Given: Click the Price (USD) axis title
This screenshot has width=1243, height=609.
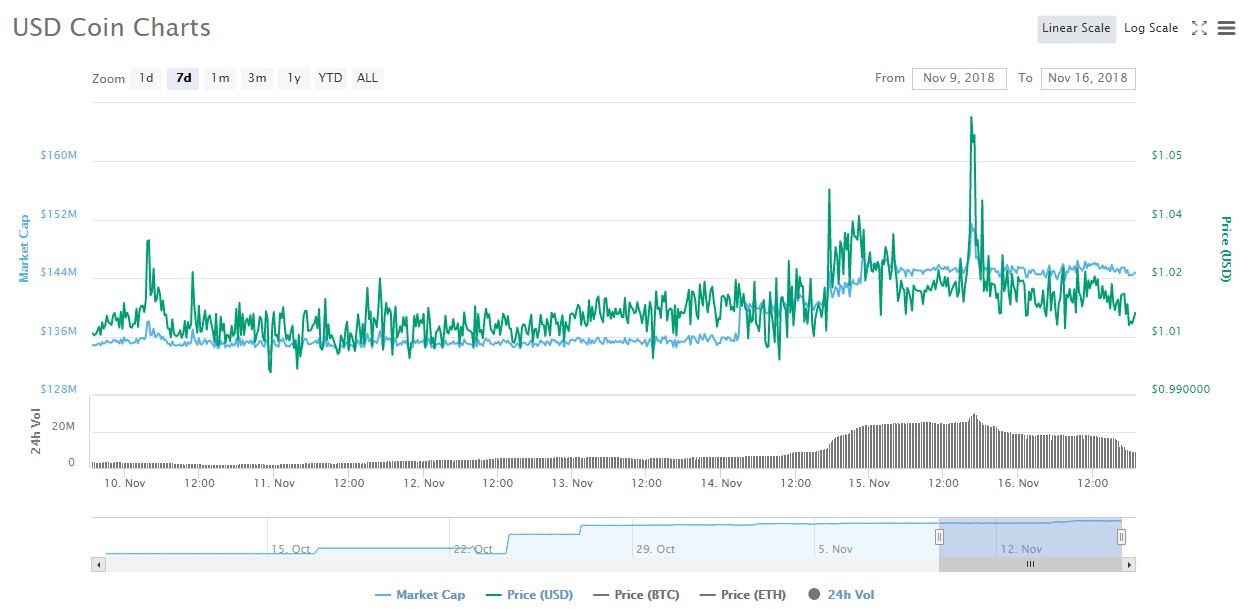Looking at the screenshot, I should 1226,249.
